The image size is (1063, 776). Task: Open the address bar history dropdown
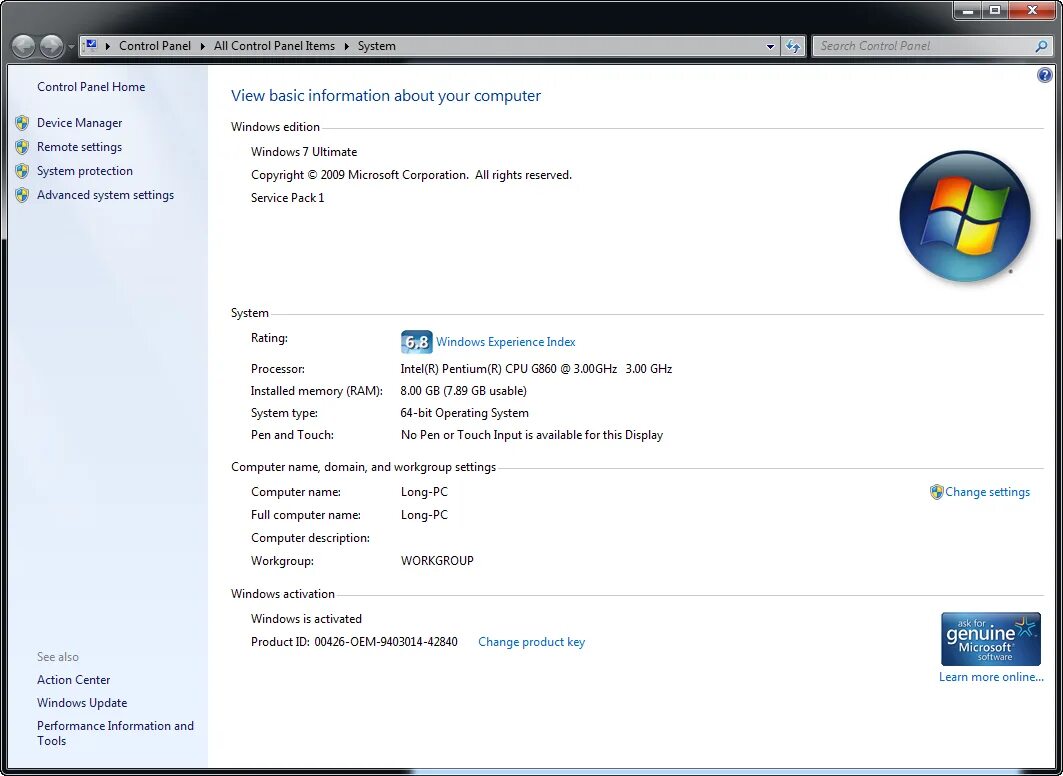click(770, 46)
